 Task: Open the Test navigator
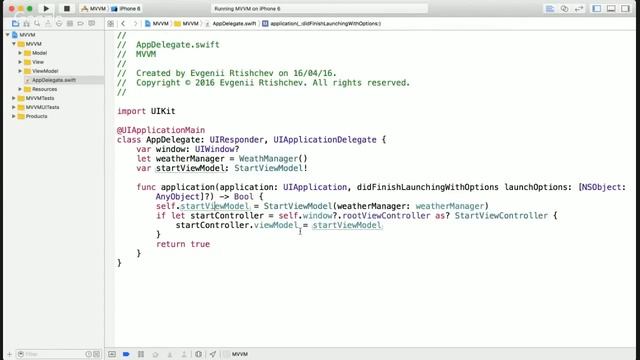(x=59, y=24)
